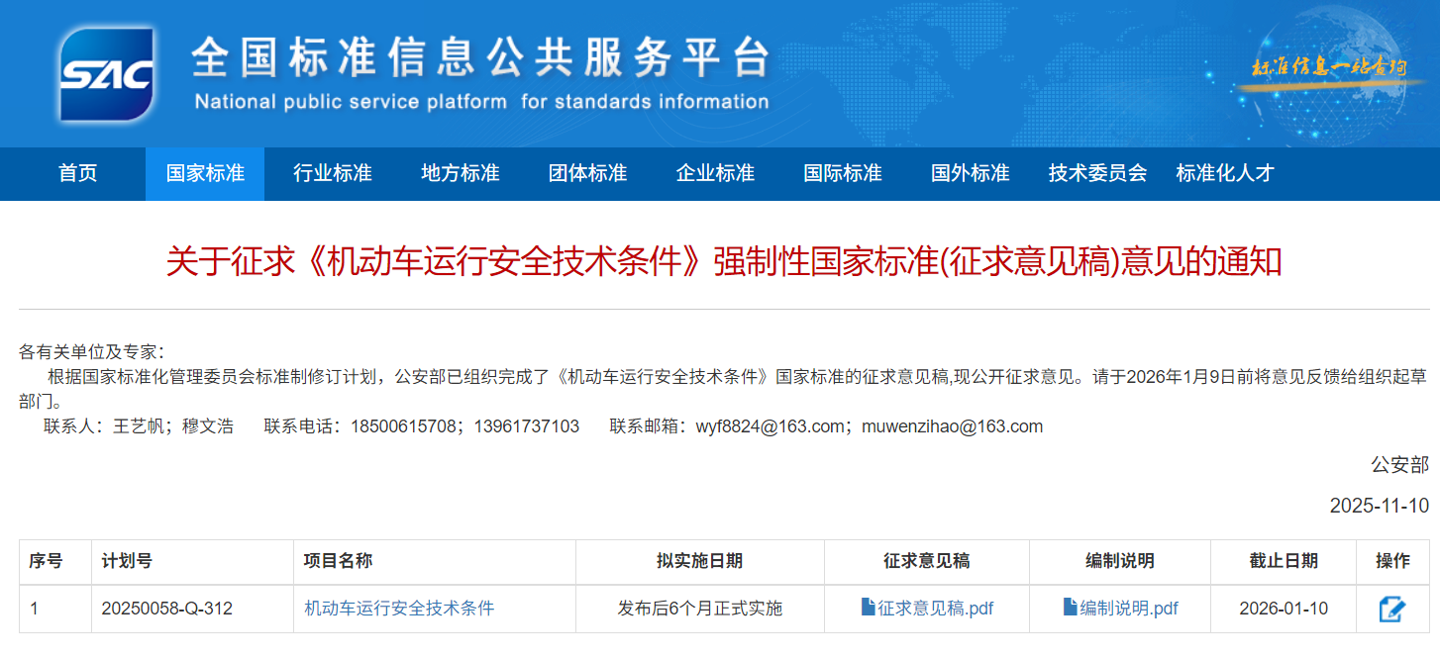The width and height of the screenshot is (1440, 659).
Task: Navigate to 首页
Action: [78, 173]
